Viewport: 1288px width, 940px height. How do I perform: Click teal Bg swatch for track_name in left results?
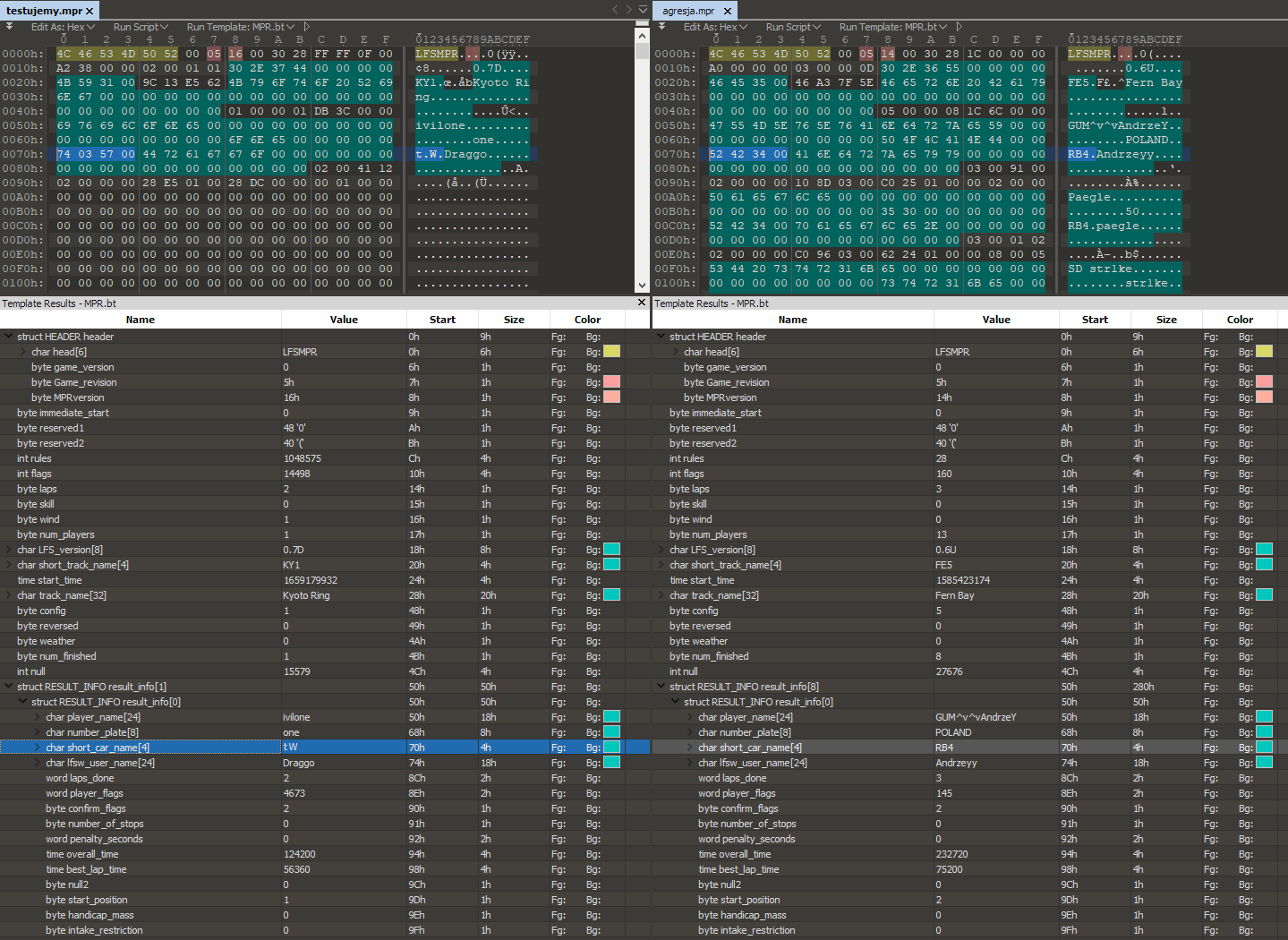coord(612,595)
